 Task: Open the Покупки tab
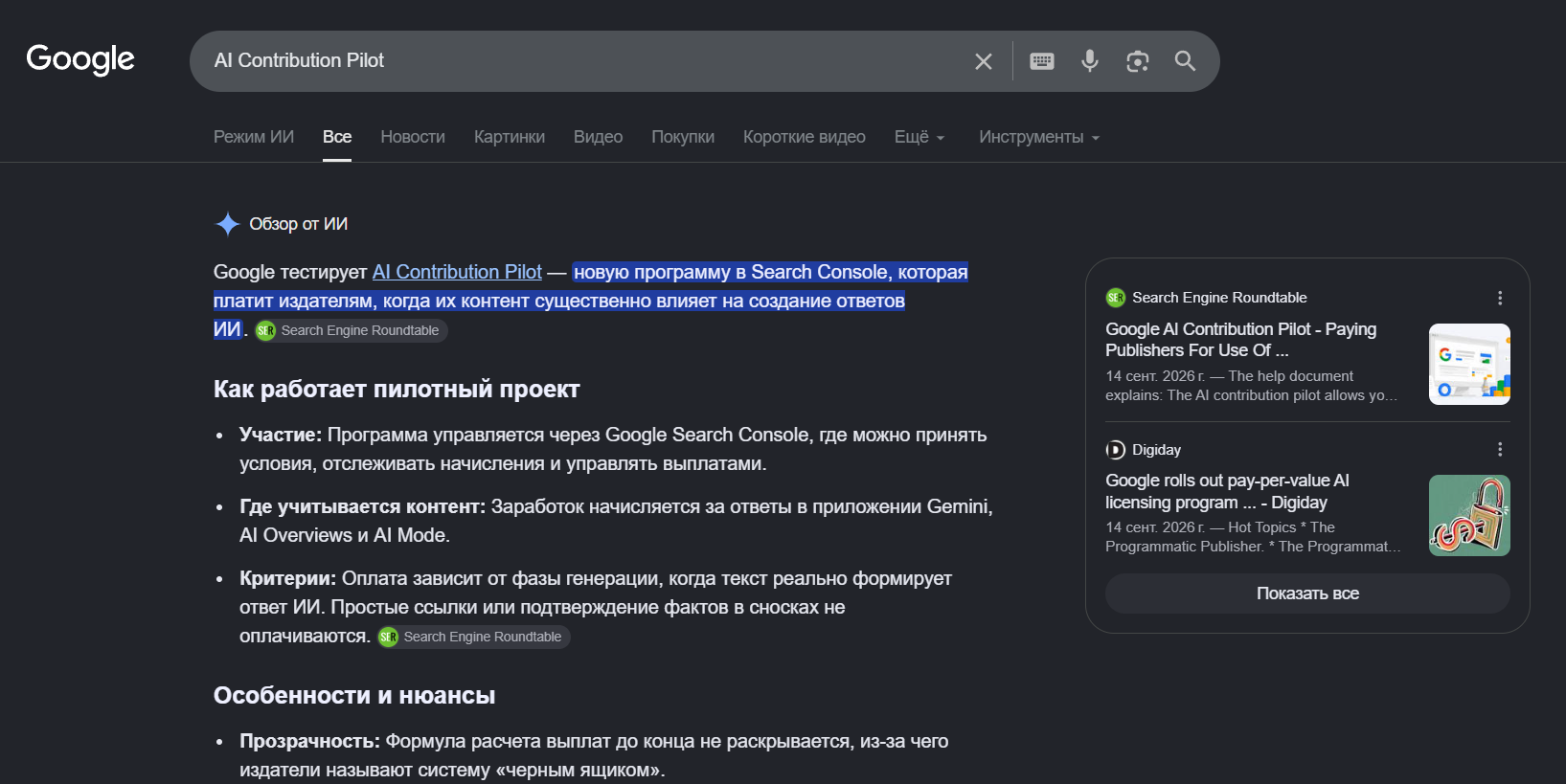pyautogui.click(x=683, y=137)
